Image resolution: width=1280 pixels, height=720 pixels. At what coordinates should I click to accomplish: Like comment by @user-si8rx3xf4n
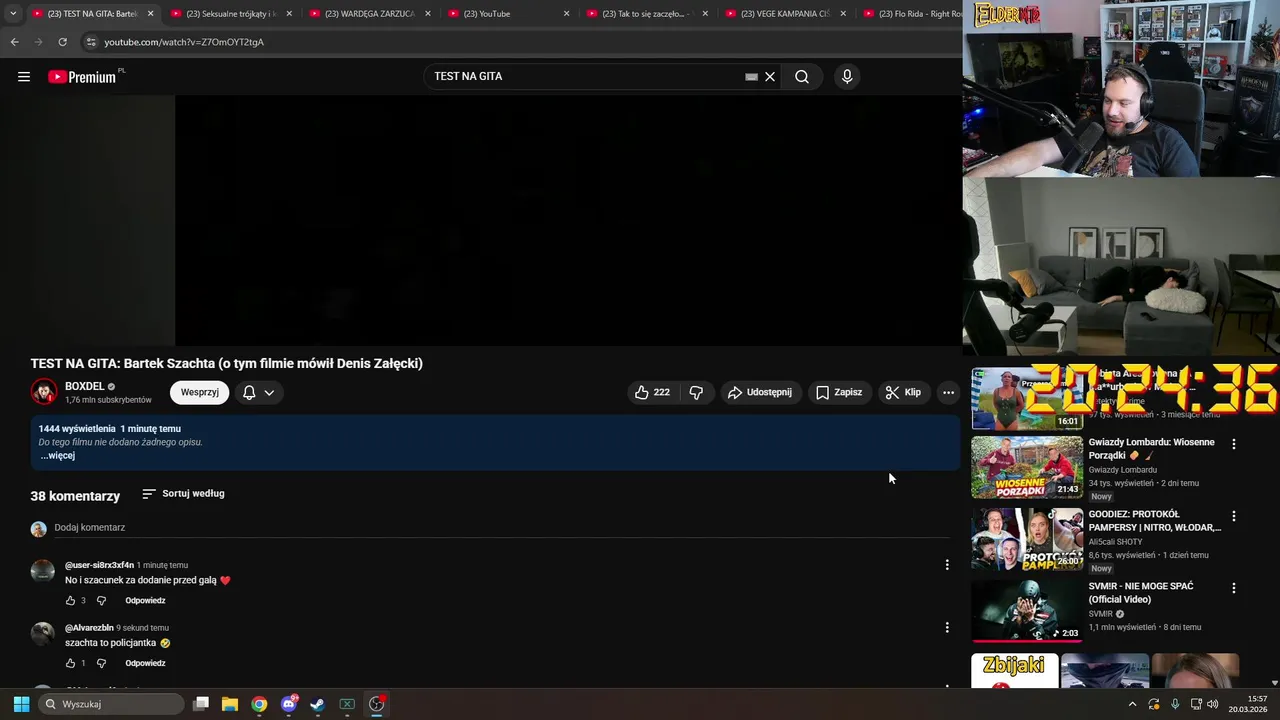pos(70,601)
